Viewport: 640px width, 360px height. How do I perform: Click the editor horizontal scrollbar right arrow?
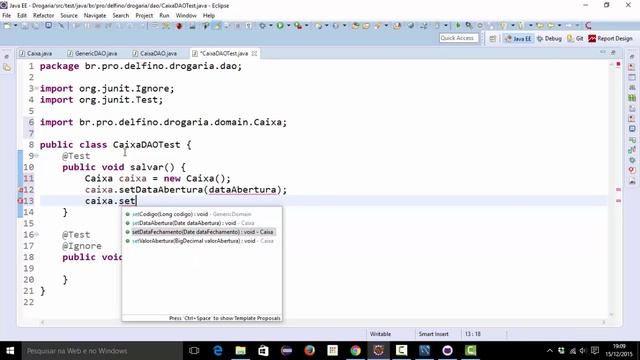pyautogui.click(x=604, y=322)
